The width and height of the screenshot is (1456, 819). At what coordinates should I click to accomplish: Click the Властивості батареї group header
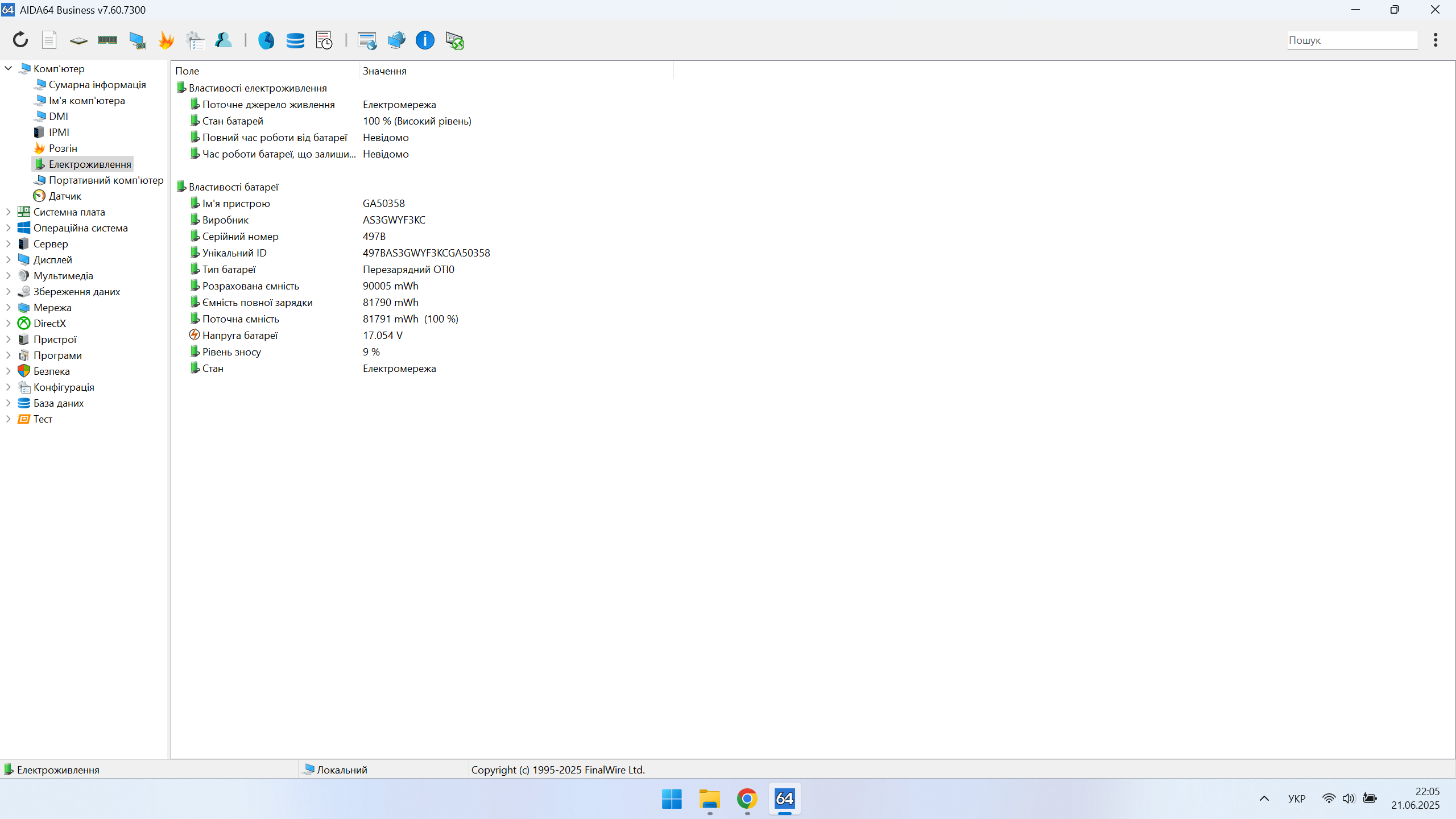233,187
